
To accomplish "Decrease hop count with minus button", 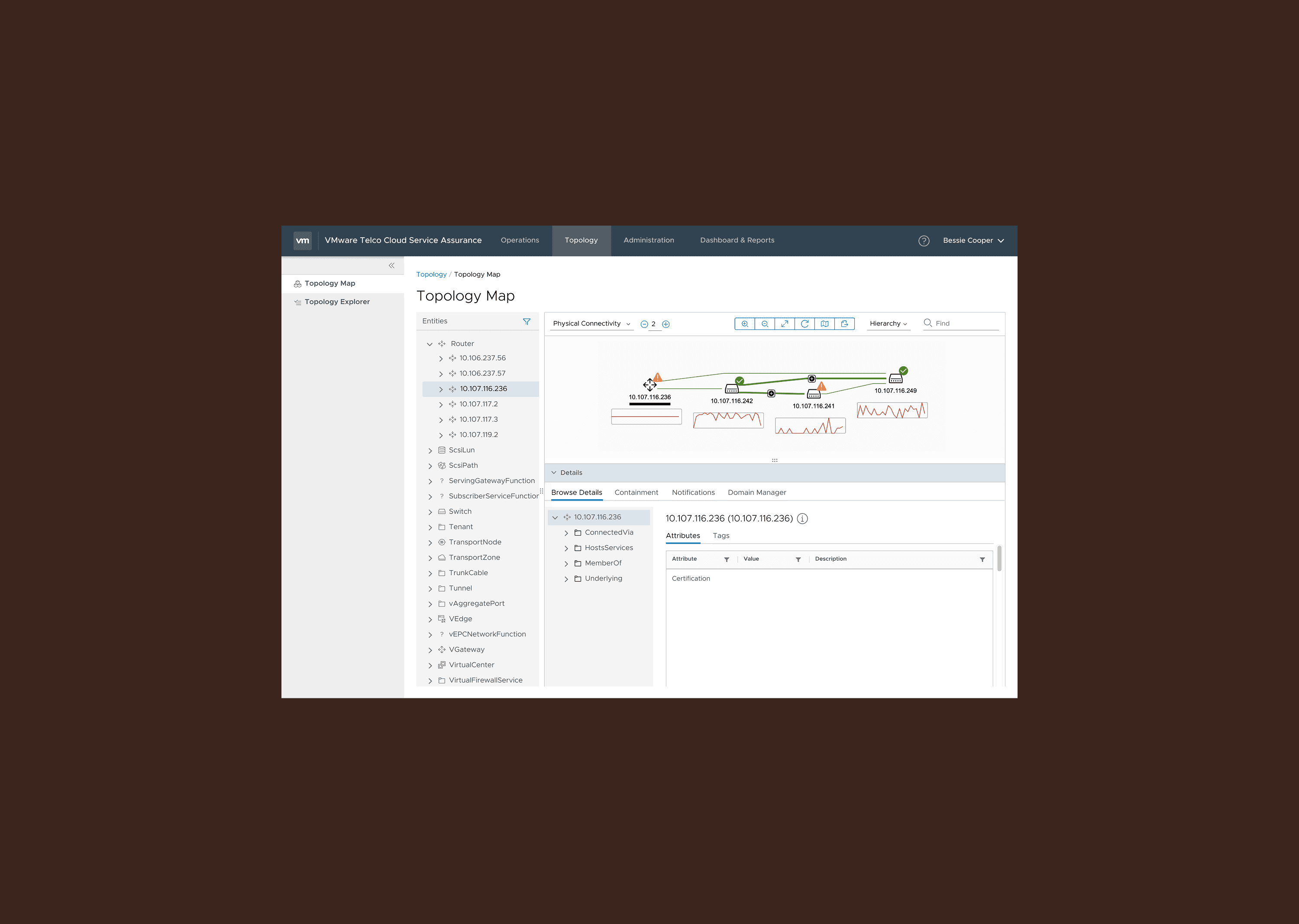I will (644, 324).
